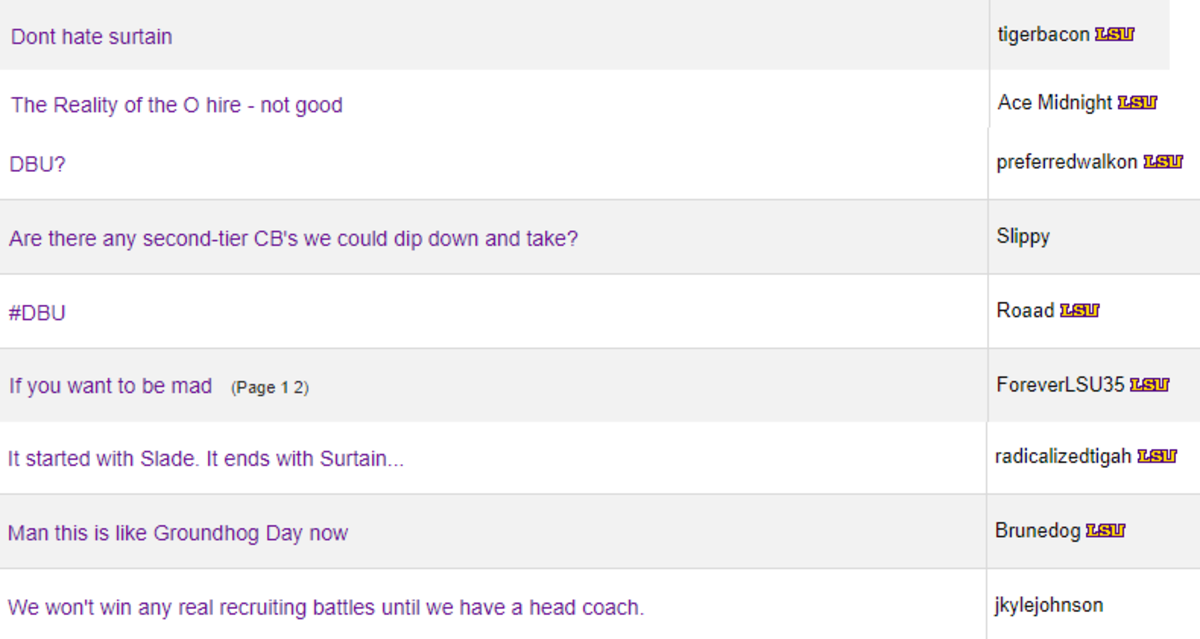The image size is (1200, 639).
Task: Click the LSU badge beside tigerbacon
Action: [x=1115, y=35]
